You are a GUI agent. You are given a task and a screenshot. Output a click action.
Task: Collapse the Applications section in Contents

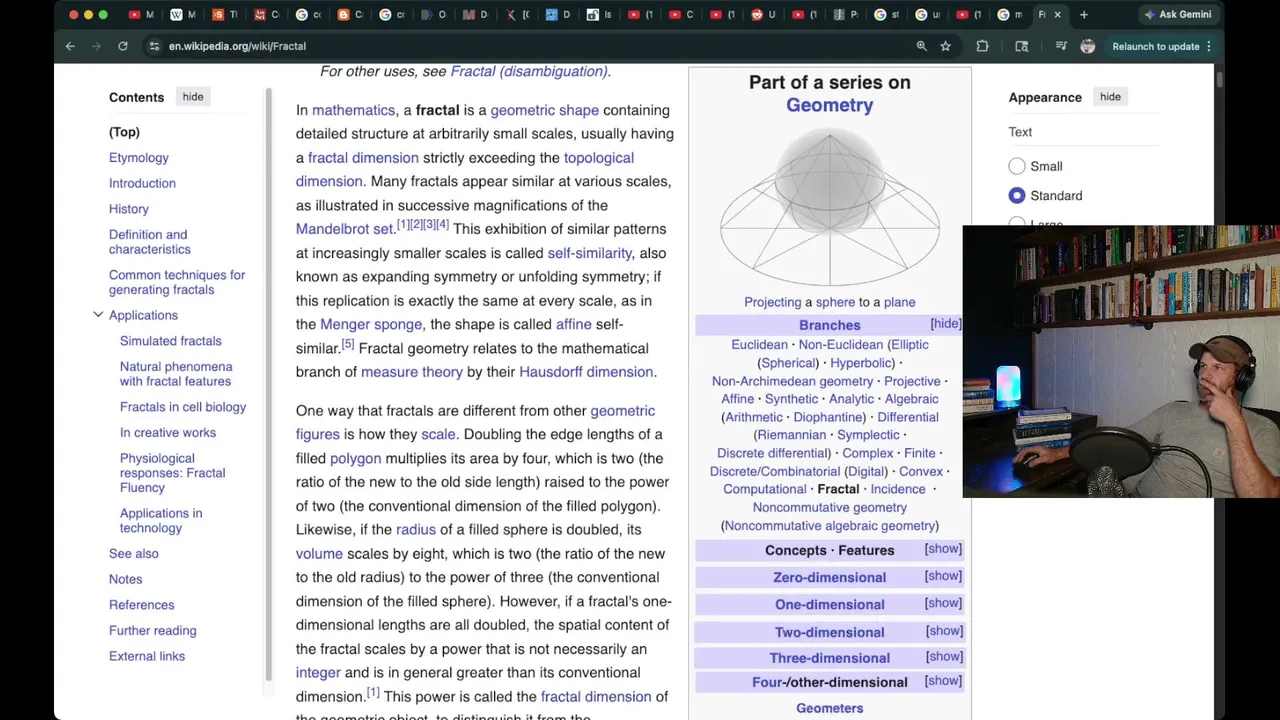tap(98, 315)
